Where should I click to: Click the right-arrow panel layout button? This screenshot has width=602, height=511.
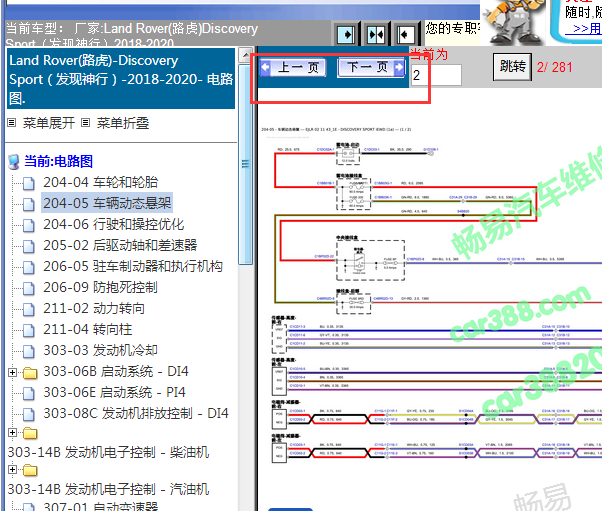coord(347,35)
